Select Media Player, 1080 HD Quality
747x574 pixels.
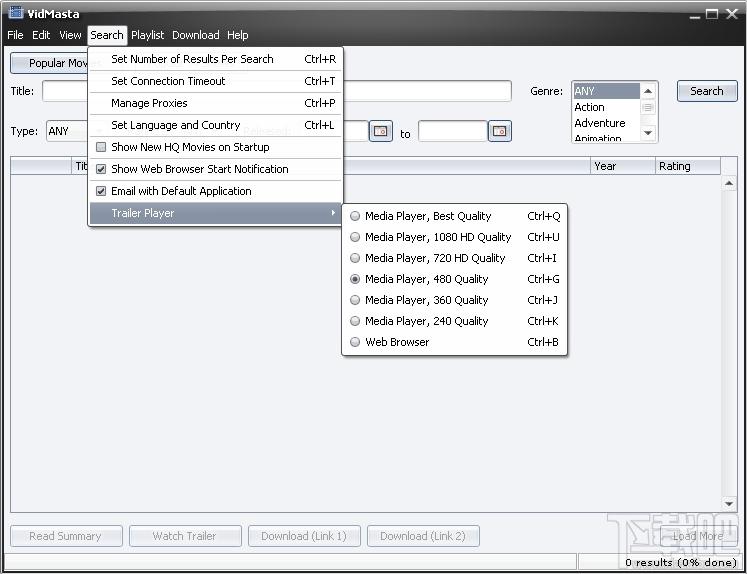pyautogui.click(x=454, y=237)
